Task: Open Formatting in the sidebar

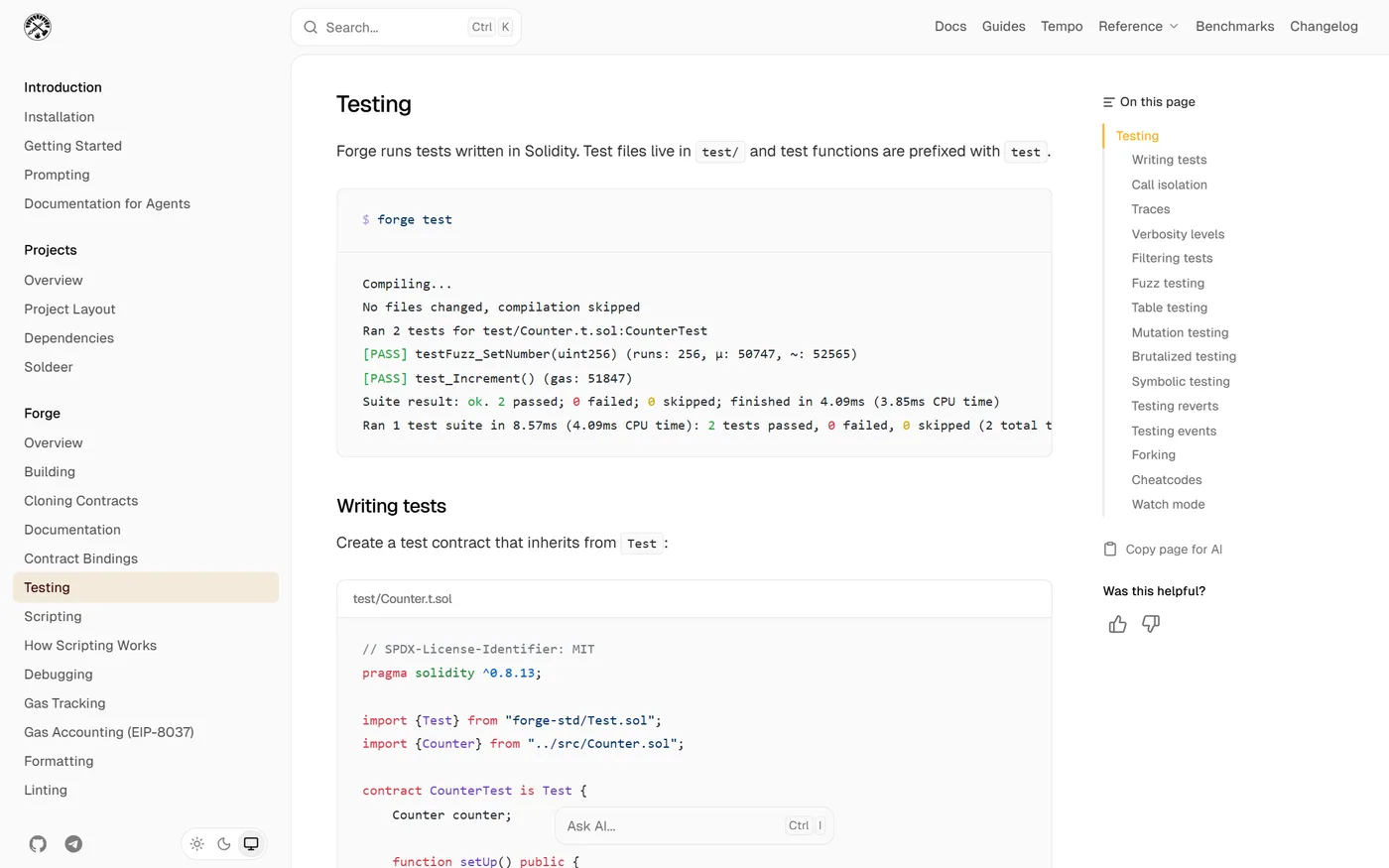Action: [59, 761]
